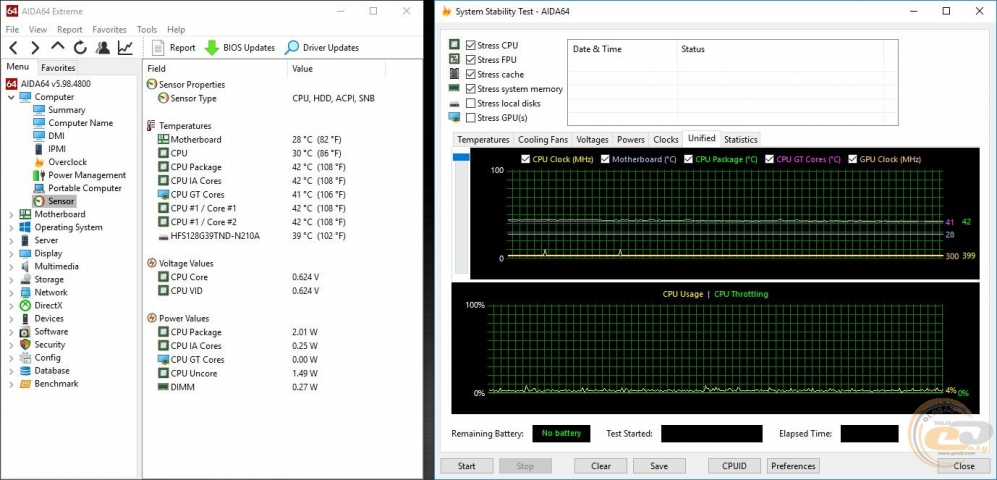The height and width of the screenshot is (480, 997).
Task: Open the Report menu
Action: click(x=70, y=29)
